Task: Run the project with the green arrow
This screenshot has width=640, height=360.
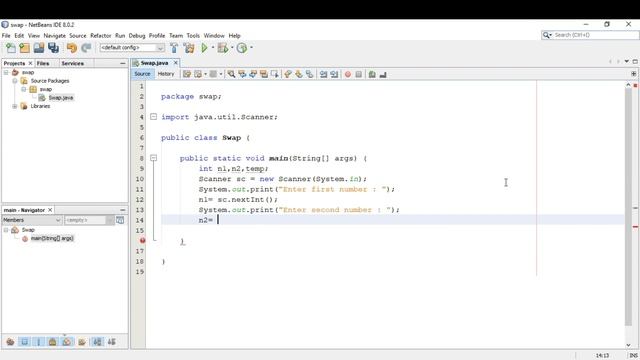Action: click(204, 48)
